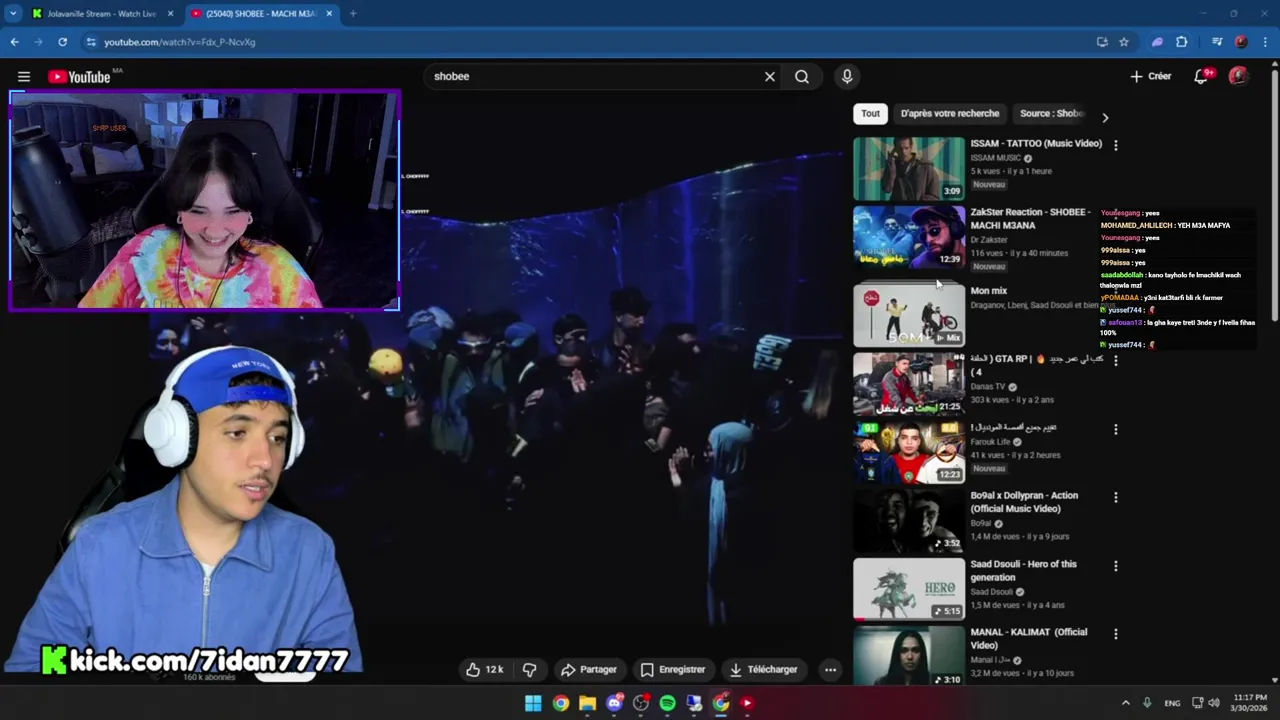1280x720 pixels.
Task: Open Discord from the taskbar
Action: coord(614,703)
